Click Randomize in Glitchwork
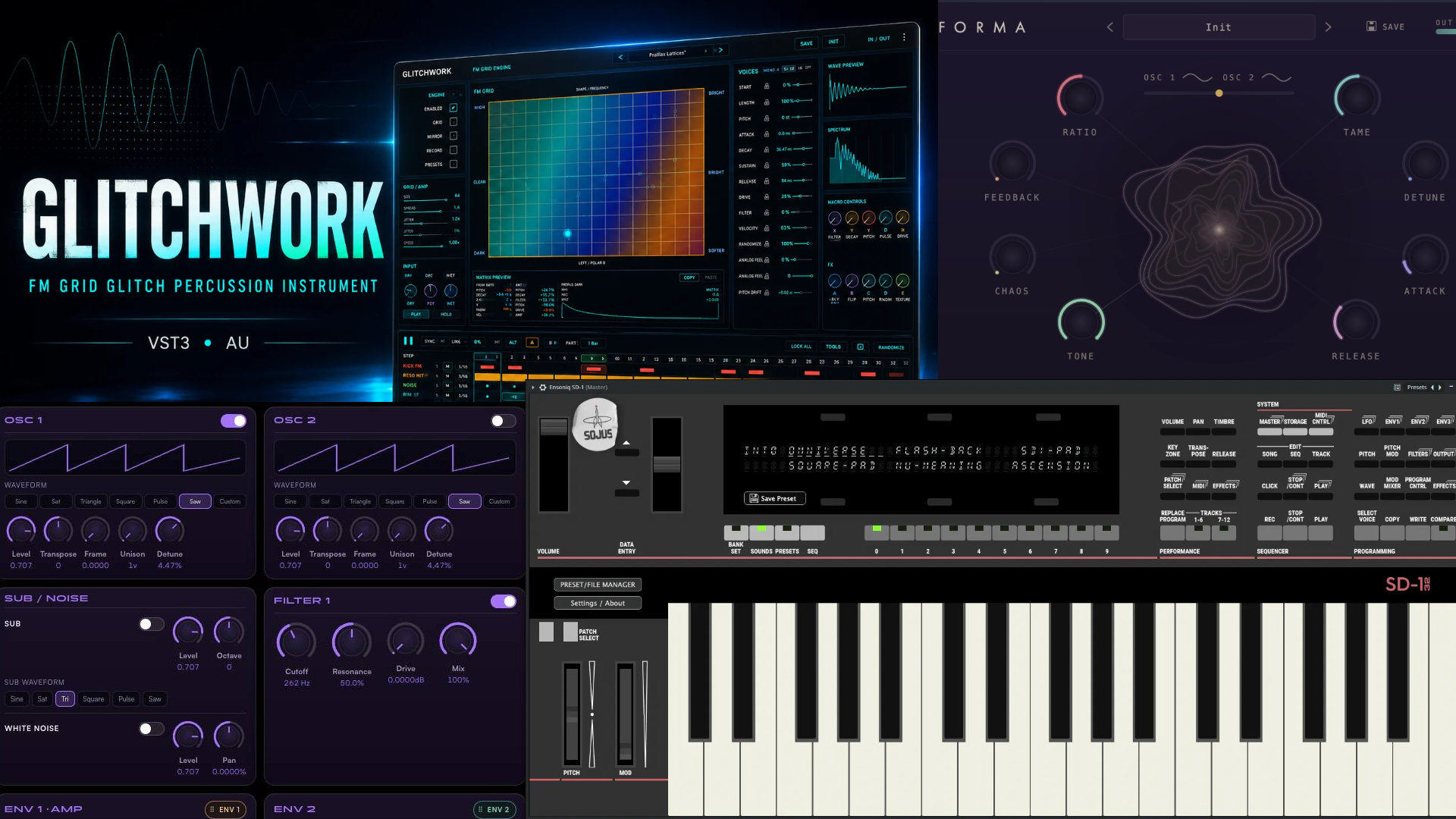Screen dimensions: 1456x819 891,347
